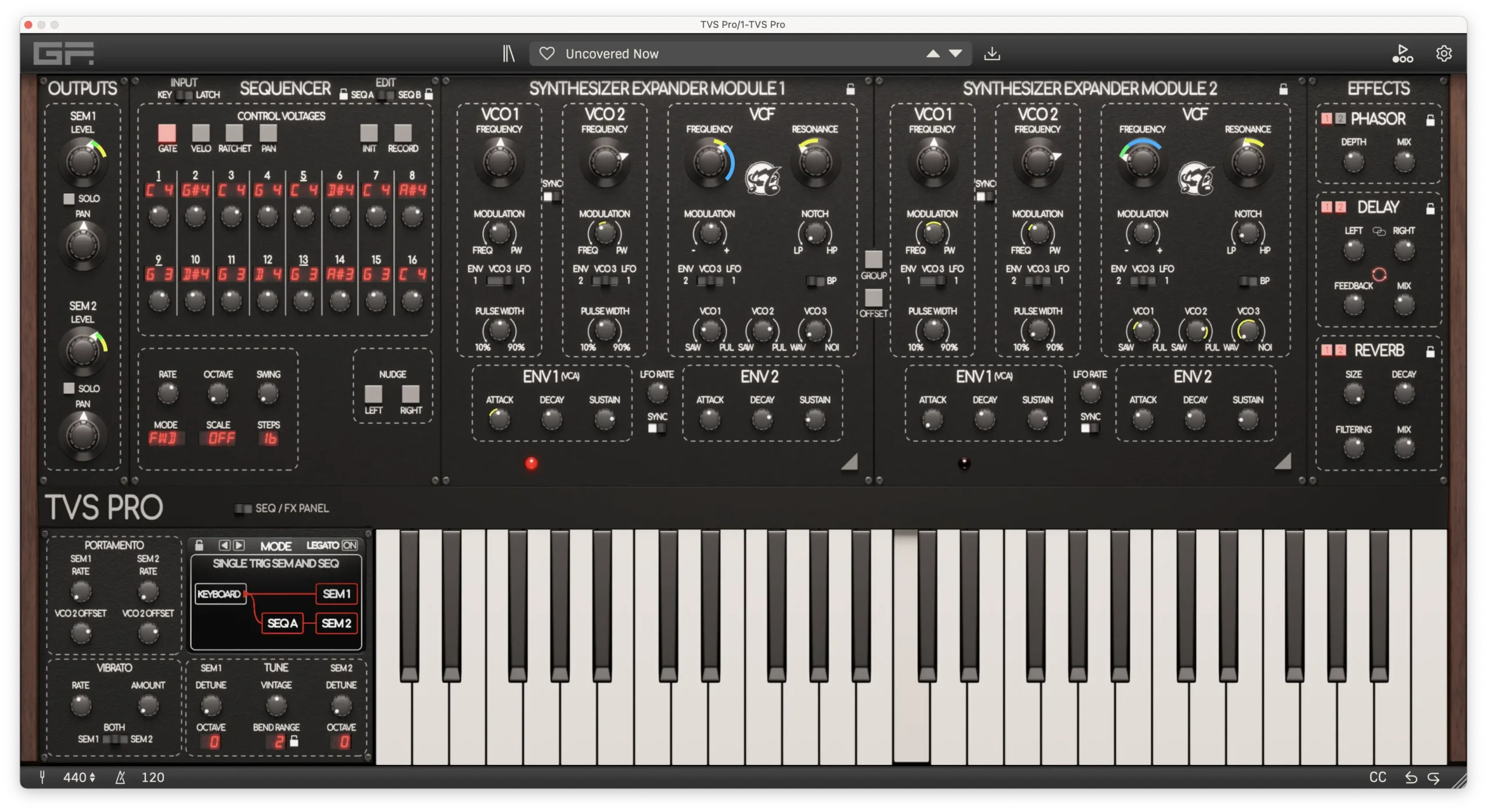Open the preset library browser icon
Image resolution: width=1487 pixels, height=812 pixels.
[508, 53]
